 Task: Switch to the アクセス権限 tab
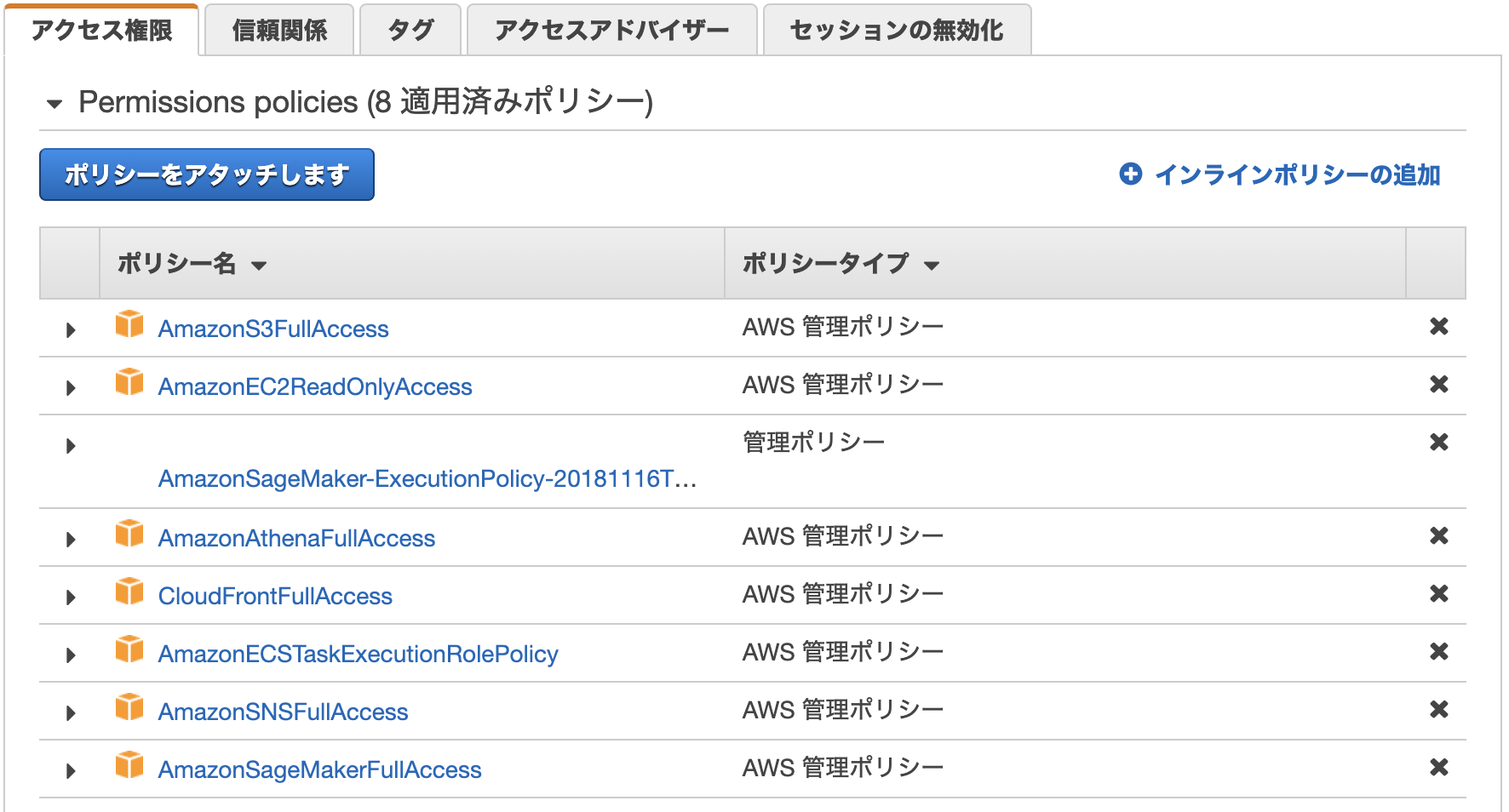(102, 31)
